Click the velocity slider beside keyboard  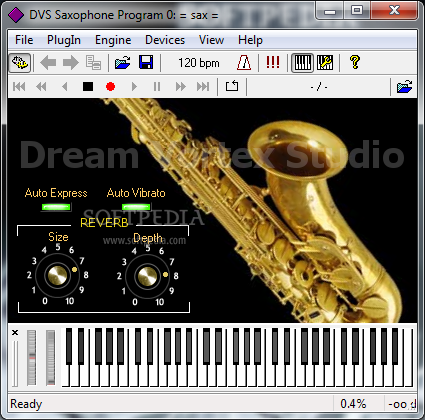15,363
